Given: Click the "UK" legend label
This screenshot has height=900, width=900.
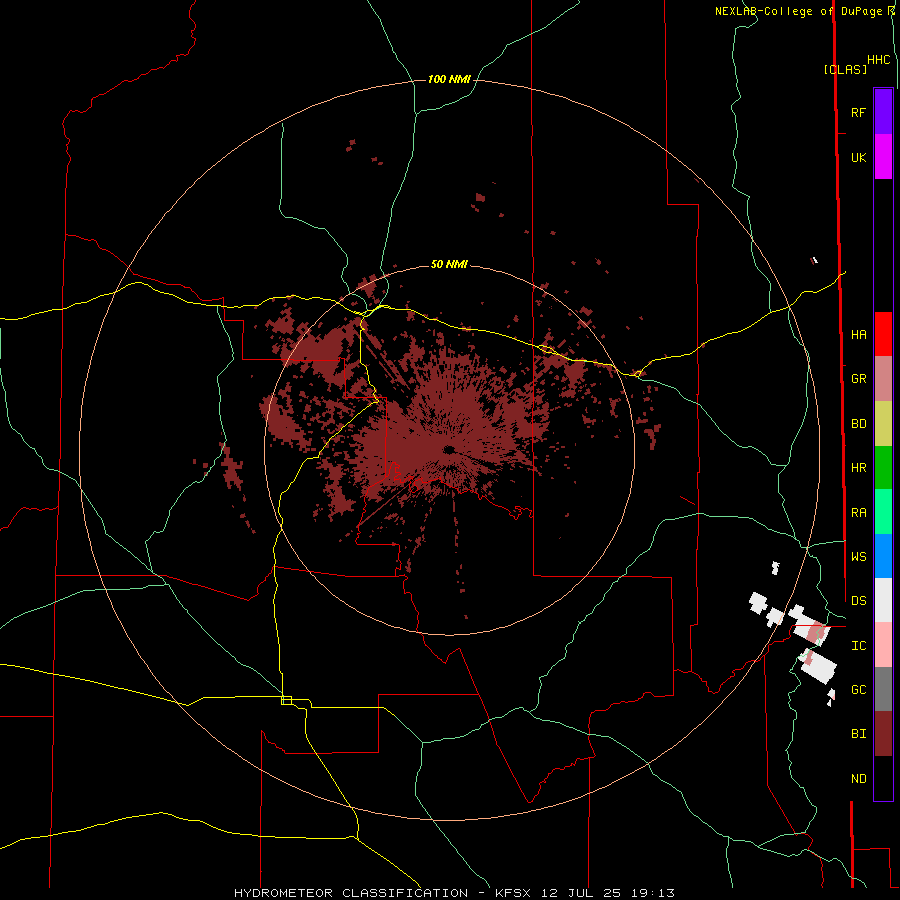Looking at the screenshot, I should (858, 157).
